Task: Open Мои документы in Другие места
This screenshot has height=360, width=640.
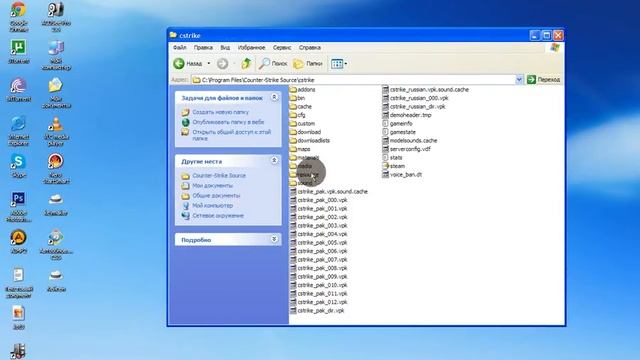Action: (213, 186)
